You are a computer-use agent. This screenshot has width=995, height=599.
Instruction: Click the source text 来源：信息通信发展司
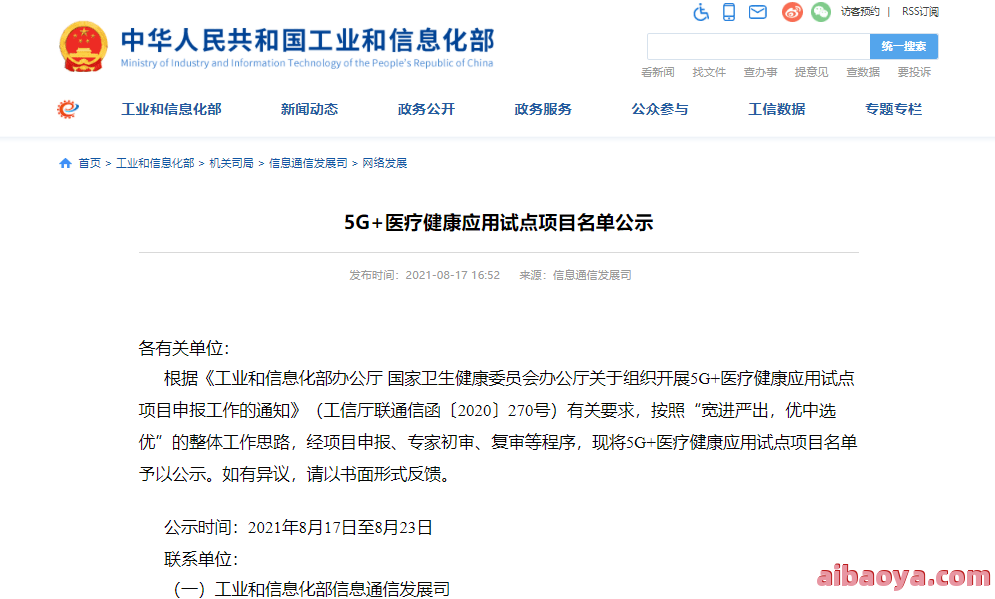point(576,275)
